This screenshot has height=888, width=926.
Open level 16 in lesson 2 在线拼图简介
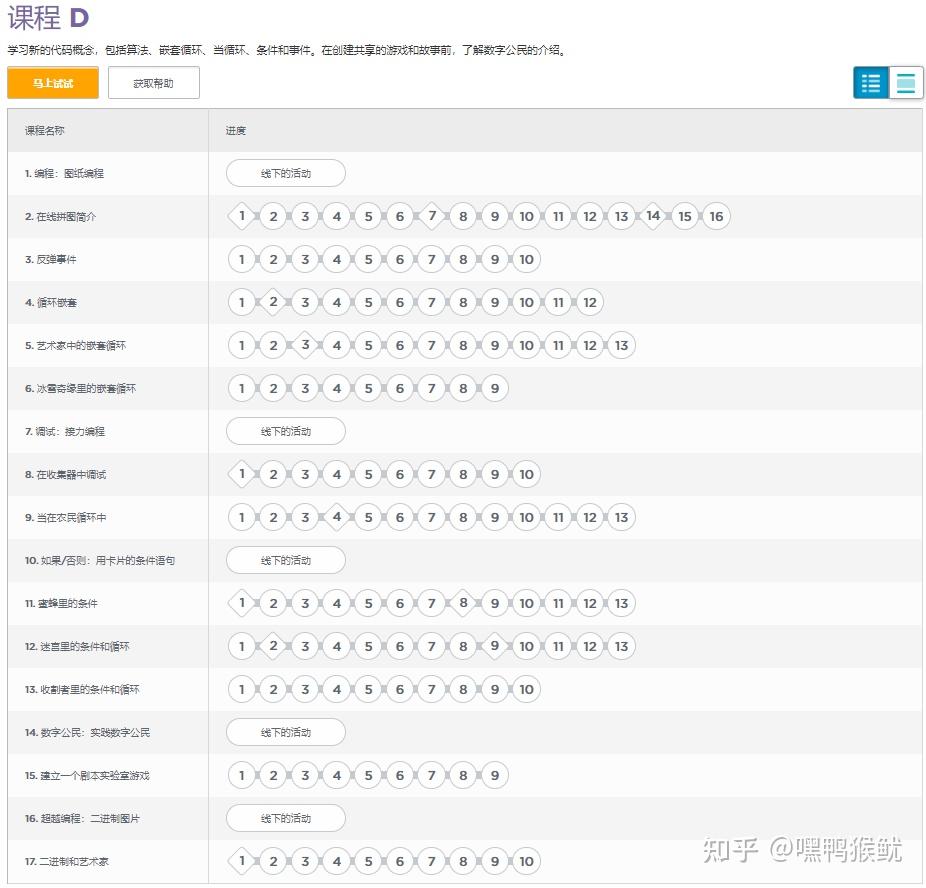tap(716, 216)
